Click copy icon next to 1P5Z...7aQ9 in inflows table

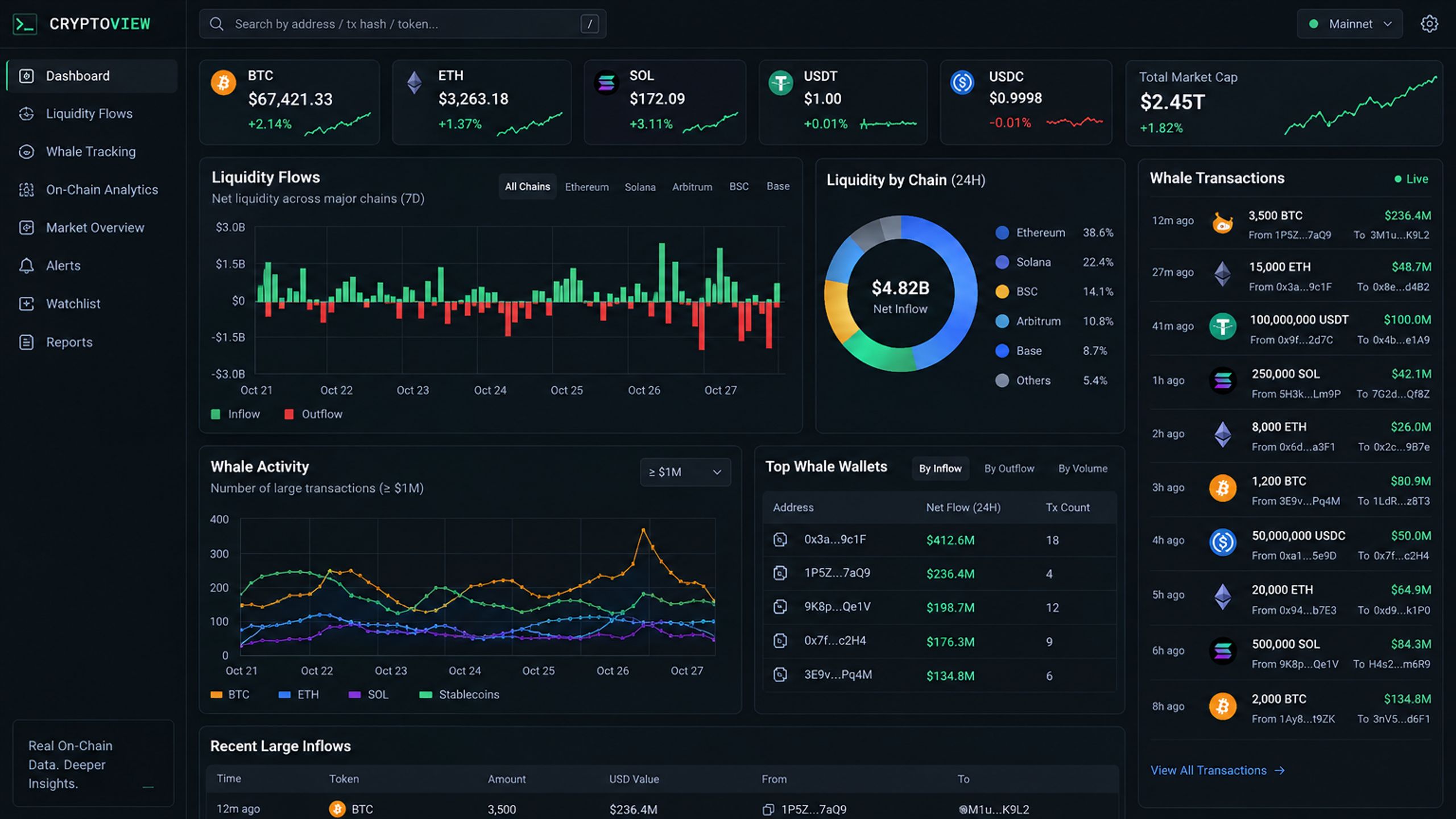(x=768, y=809)
